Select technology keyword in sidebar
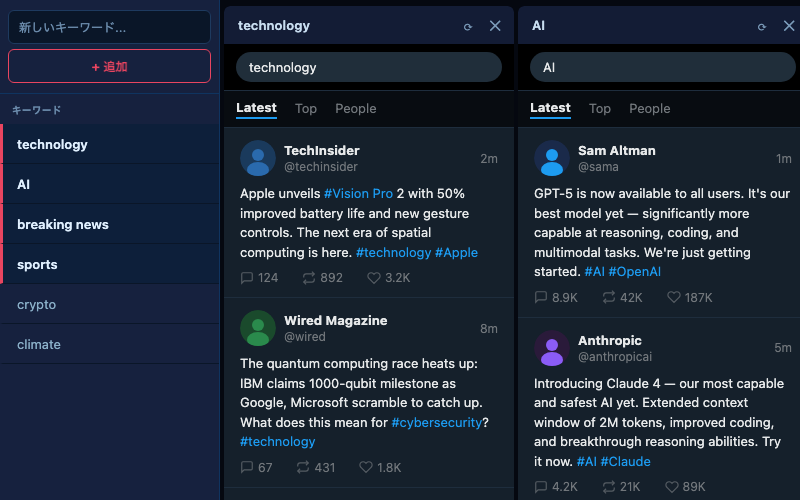 110,144
